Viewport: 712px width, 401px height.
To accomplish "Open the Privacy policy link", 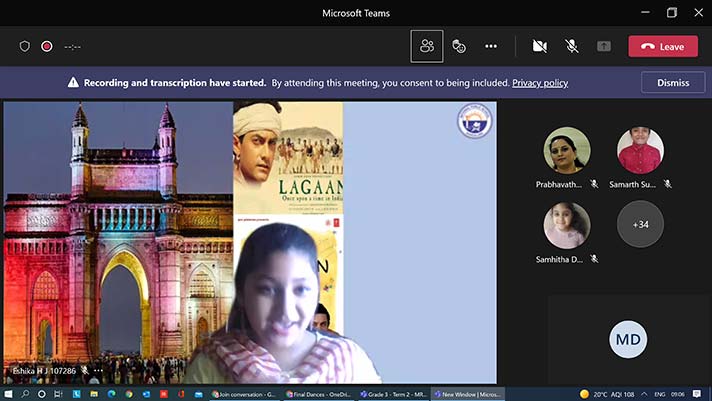I will coord(540,83).
